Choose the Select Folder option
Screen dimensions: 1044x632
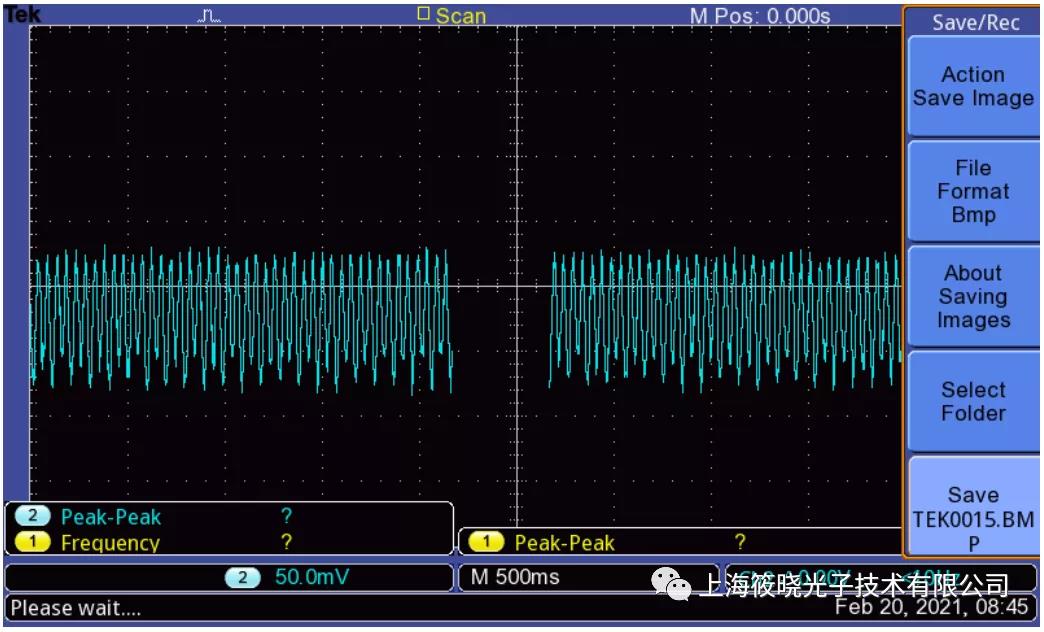pyautogui.click(x=972, y=402)
